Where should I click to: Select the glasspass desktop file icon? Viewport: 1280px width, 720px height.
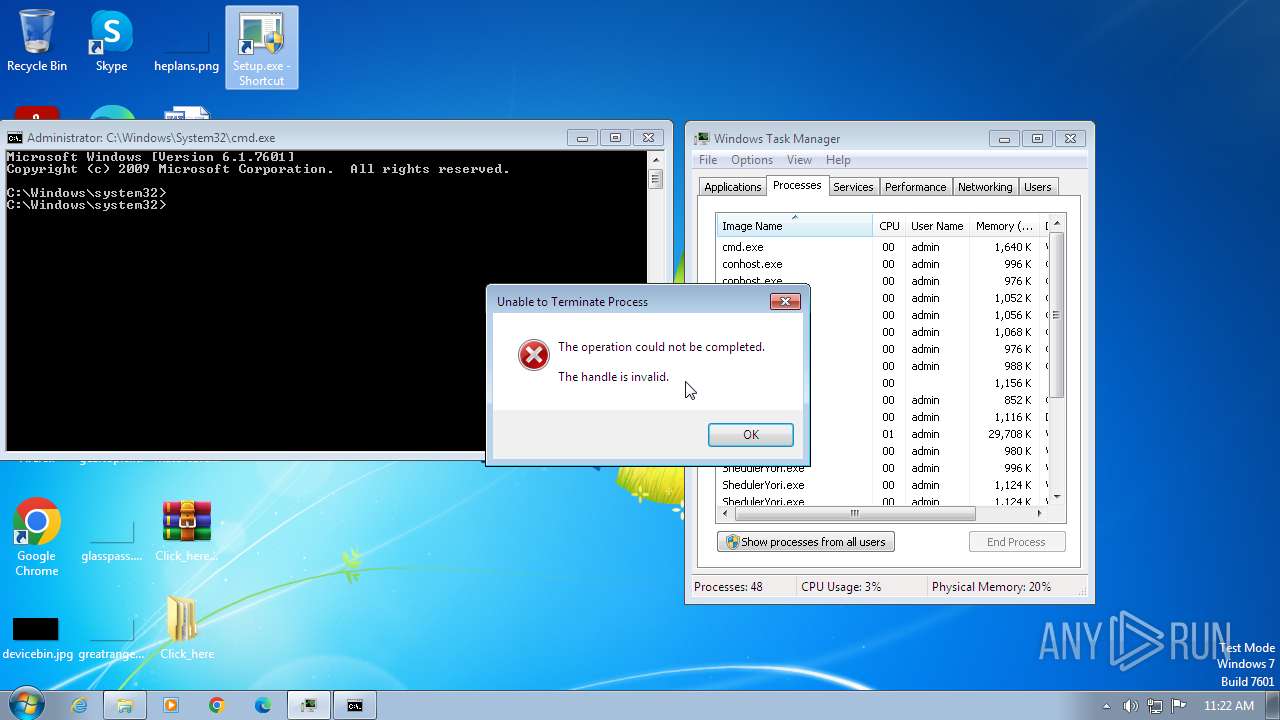(111, 540)
